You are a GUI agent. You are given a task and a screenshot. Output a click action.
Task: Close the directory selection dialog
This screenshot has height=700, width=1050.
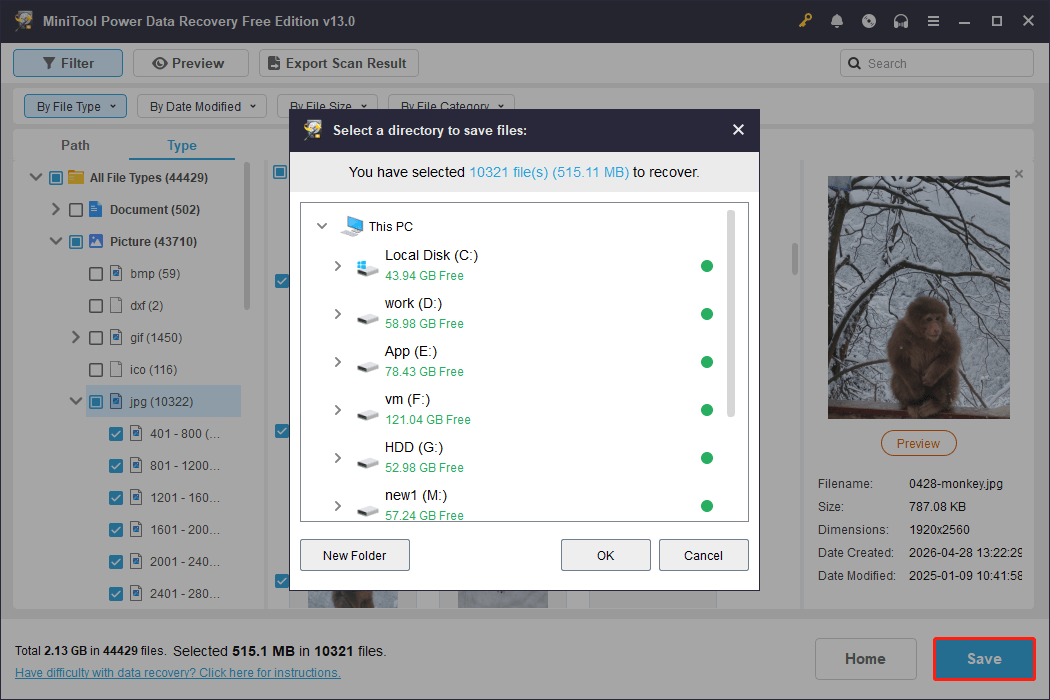pyautogui.click(x=738, y=129)
